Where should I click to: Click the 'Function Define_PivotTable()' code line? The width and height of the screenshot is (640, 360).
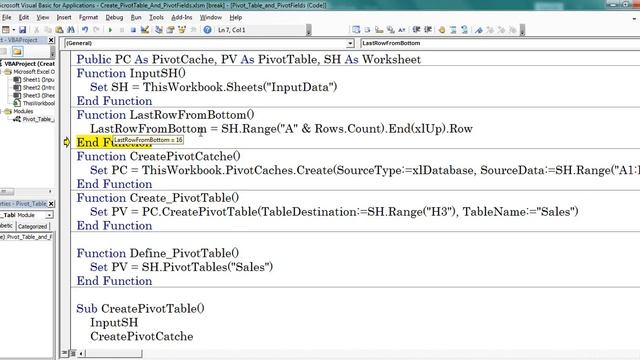pos(158,253)
